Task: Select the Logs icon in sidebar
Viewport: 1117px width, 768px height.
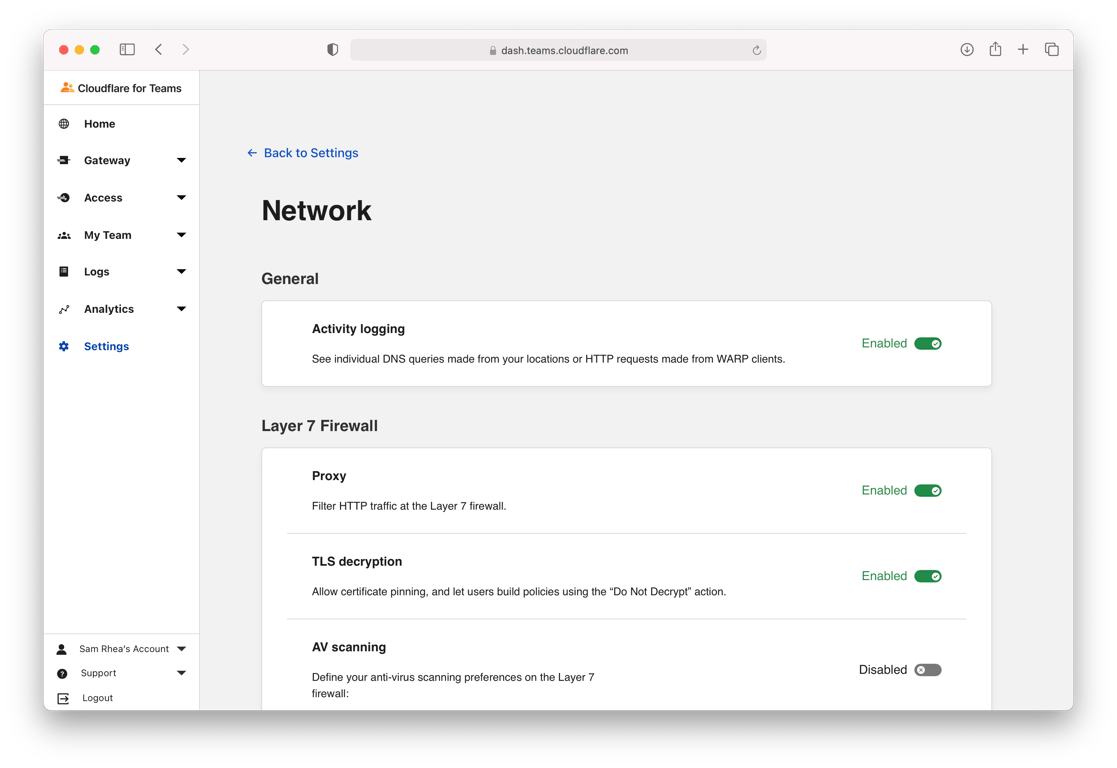Action: [x=64, y=271]
